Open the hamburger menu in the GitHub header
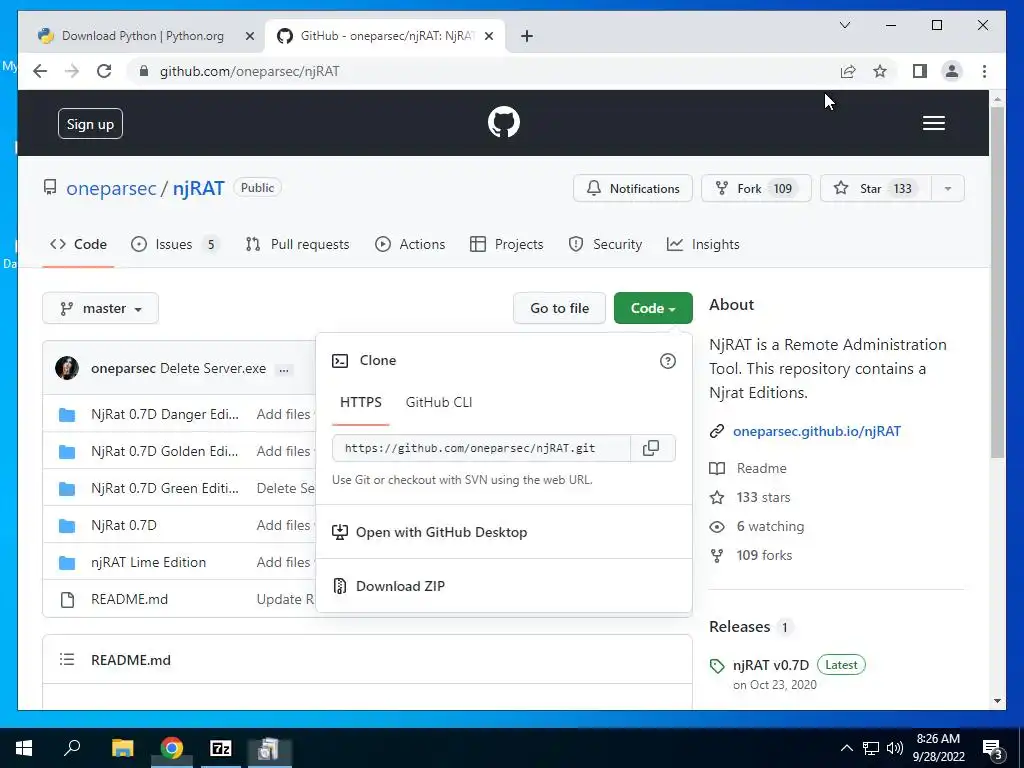The image size is (1024, 768). click(933, 123)
